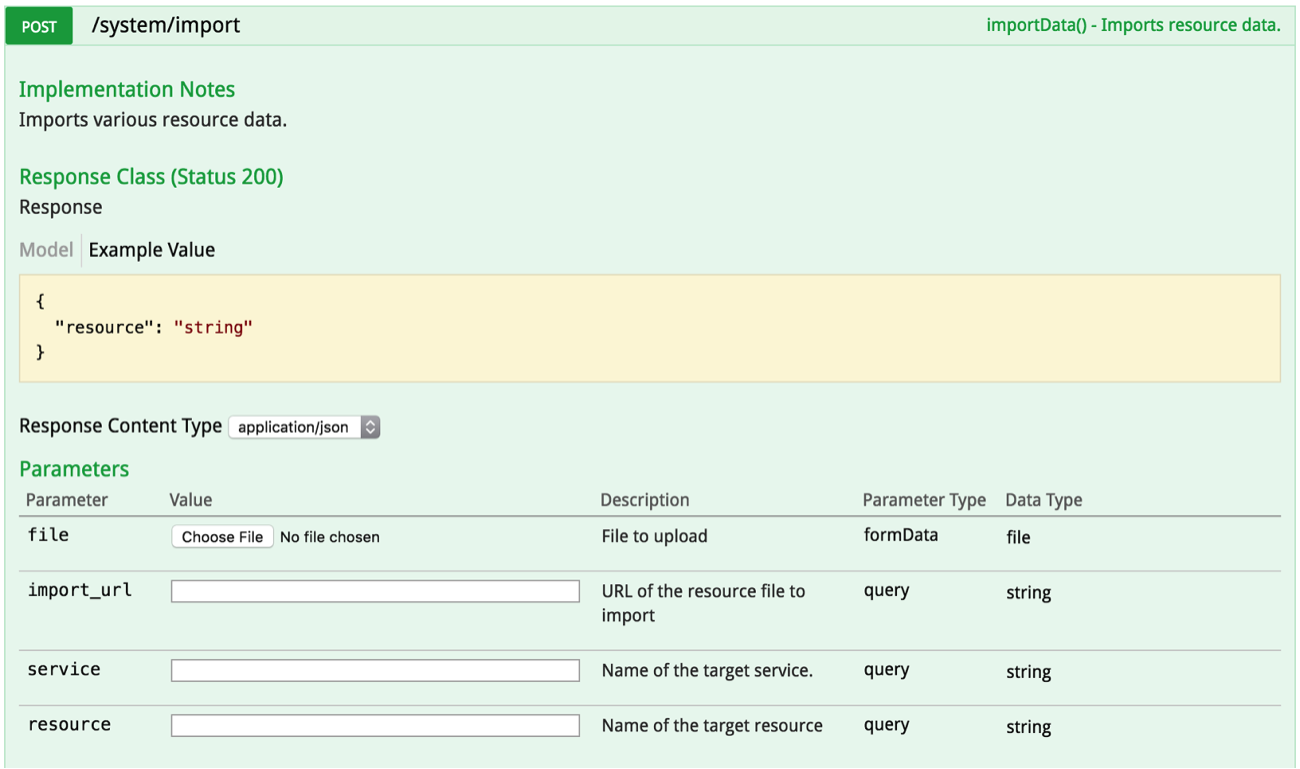
Task: Click the content type stepper arrows
Action: [x=369, y=426]
